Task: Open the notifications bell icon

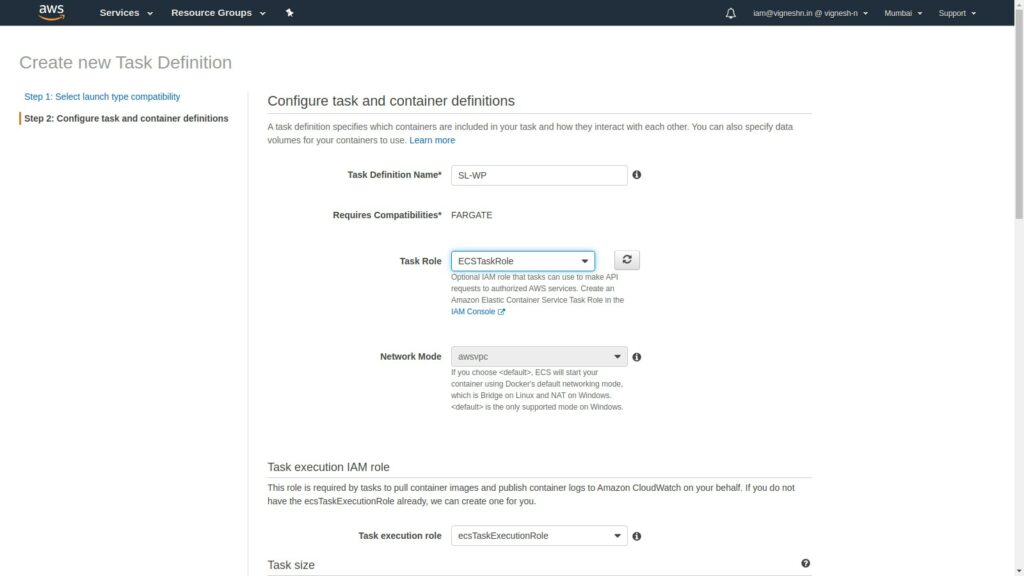Action: [730, 13]
